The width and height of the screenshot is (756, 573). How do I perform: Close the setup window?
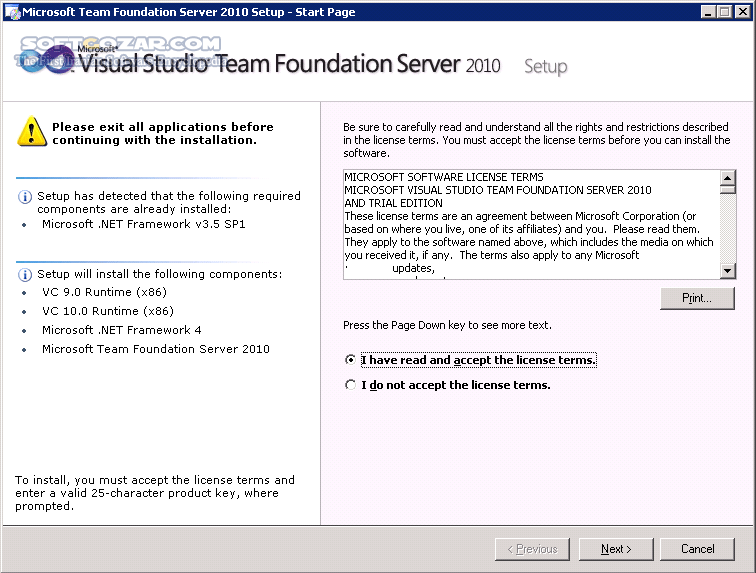(x=742, y=12)
